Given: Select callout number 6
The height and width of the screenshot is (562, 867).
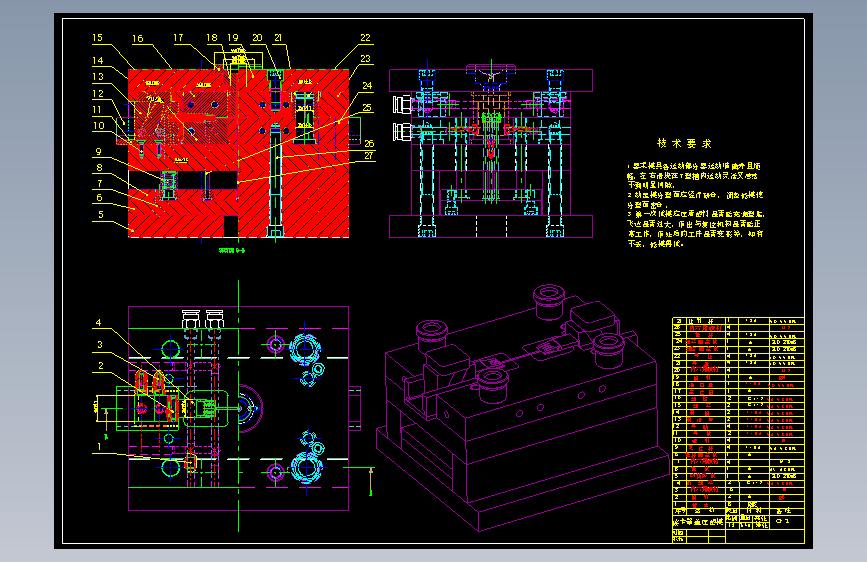Looking at the screenshot, I should (x=100, y=197).
